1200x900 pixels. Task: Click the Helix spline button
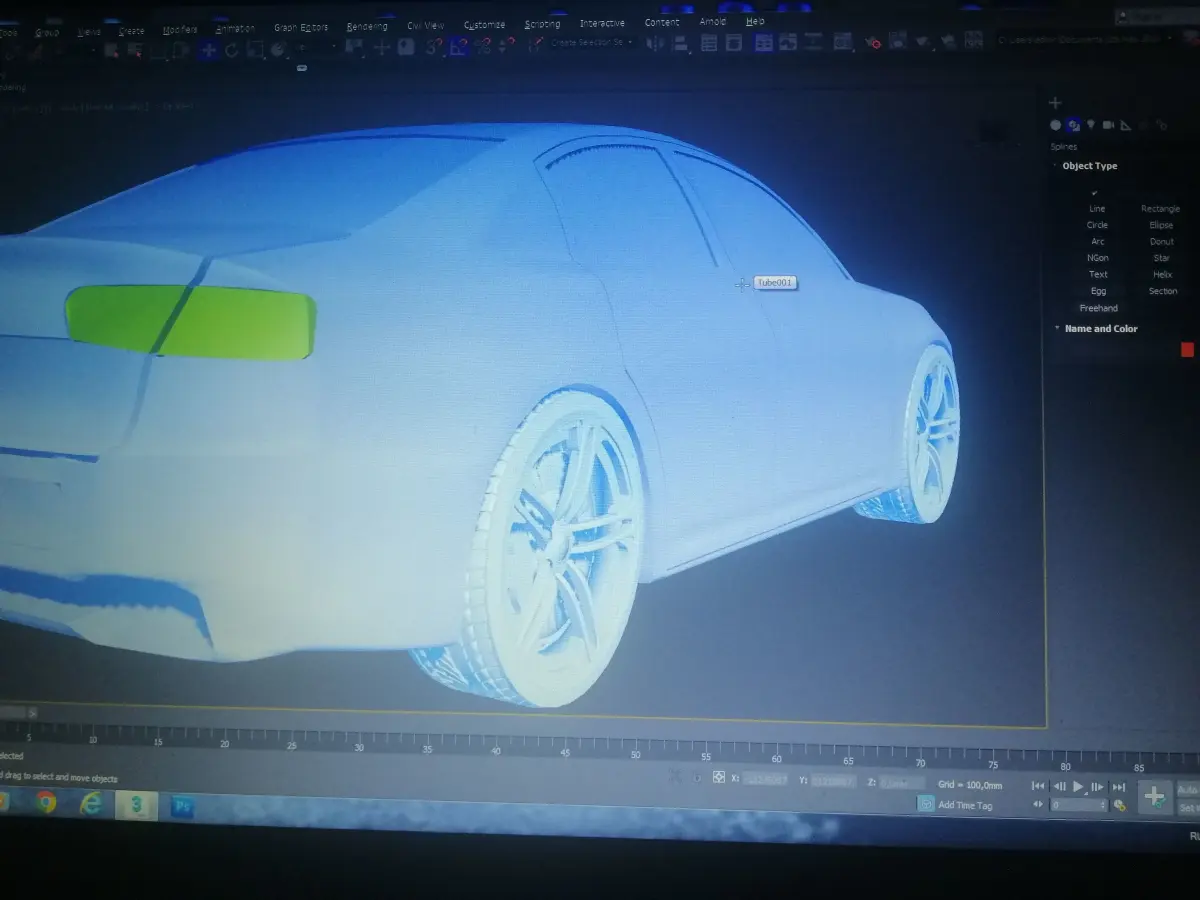click(x=1162, y=274)
